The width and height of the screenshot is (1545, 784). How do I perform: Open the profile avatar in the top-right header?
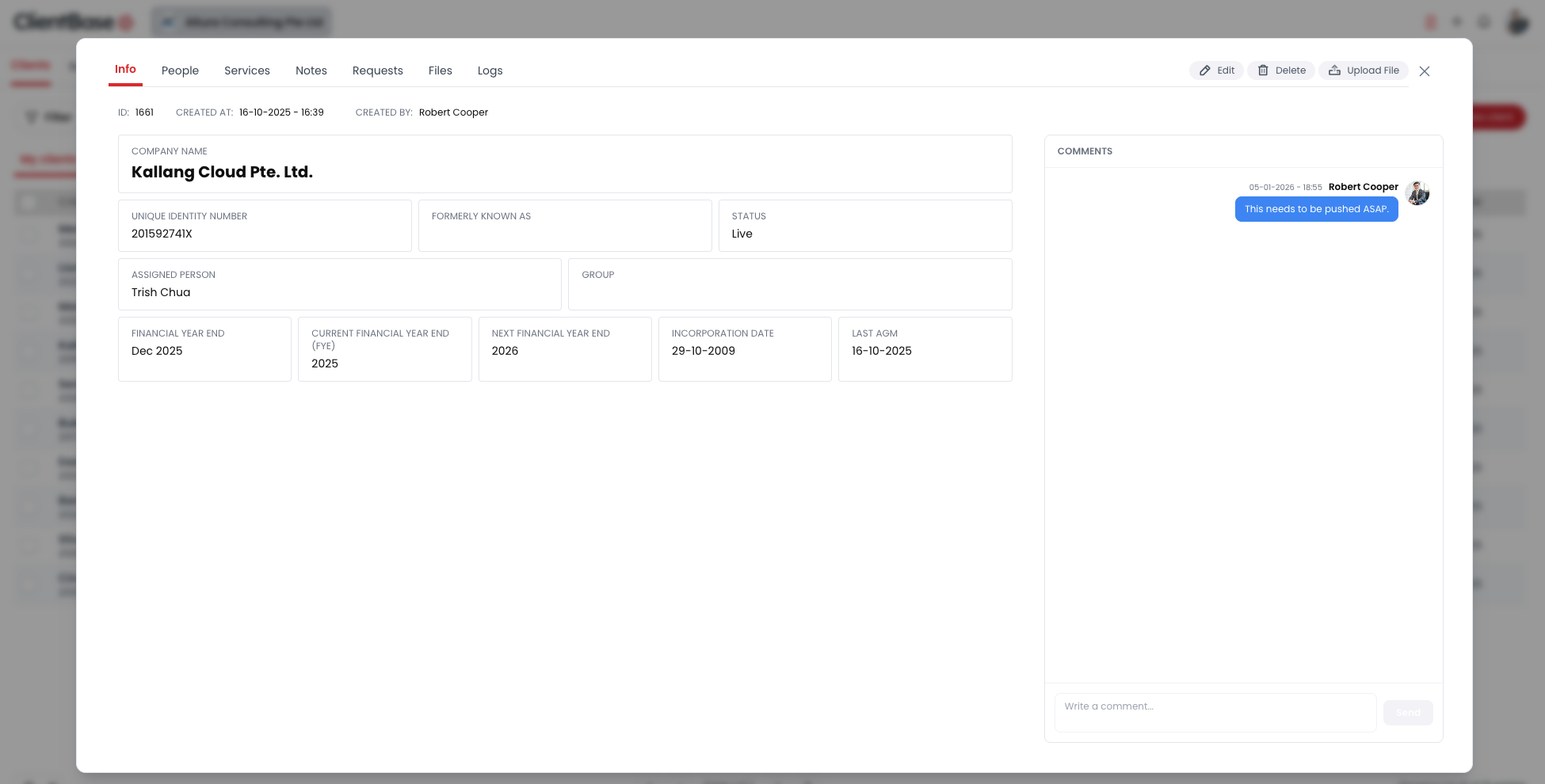coord(1517,22)
